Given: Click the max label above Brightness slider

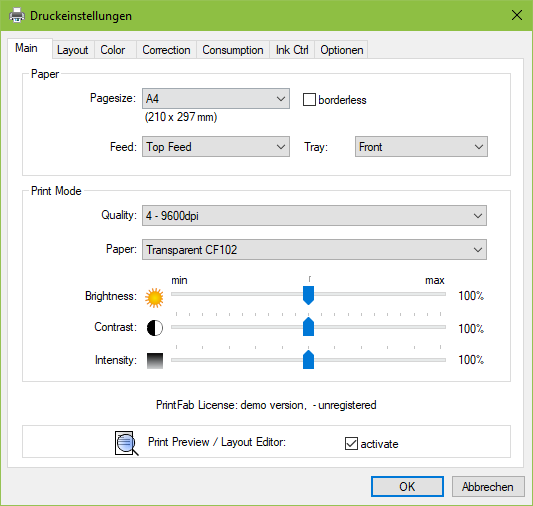Looking at the screenshot, I should pyautogui.click(x=435, y=280).
